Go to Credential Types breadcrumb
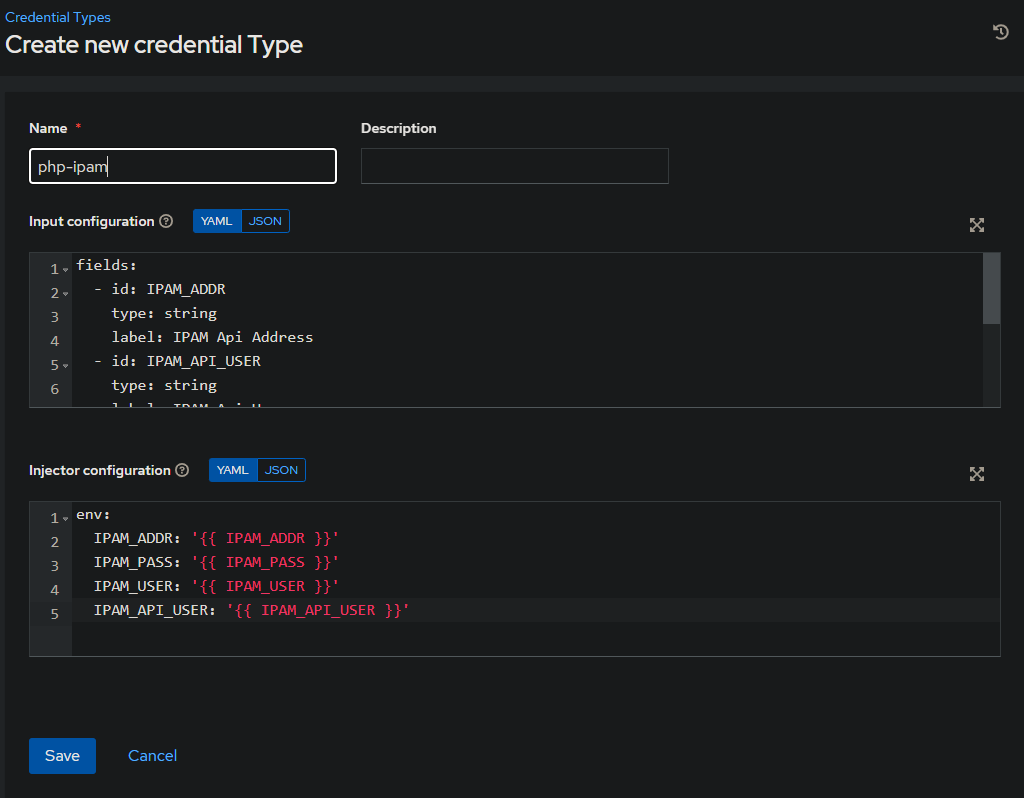The height and width of the screenshot is (798, 1024). (x=58, y=17)
